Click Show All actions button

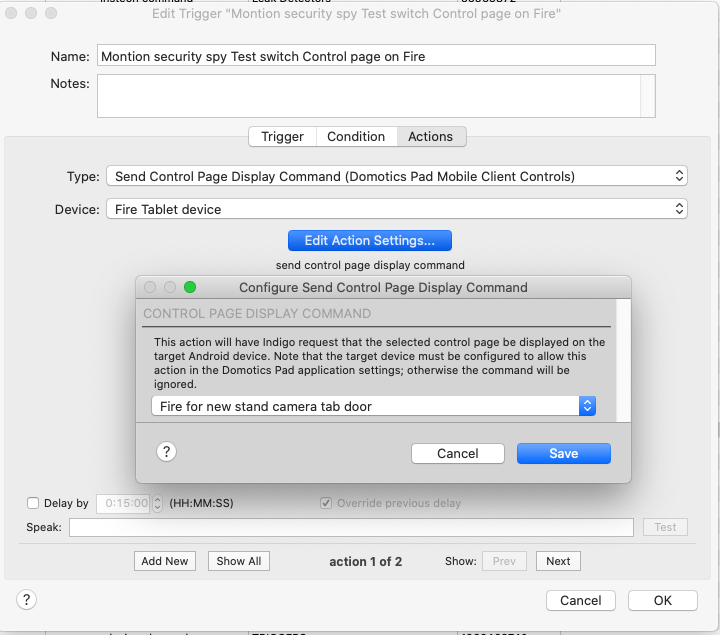(x=239, y=561)
